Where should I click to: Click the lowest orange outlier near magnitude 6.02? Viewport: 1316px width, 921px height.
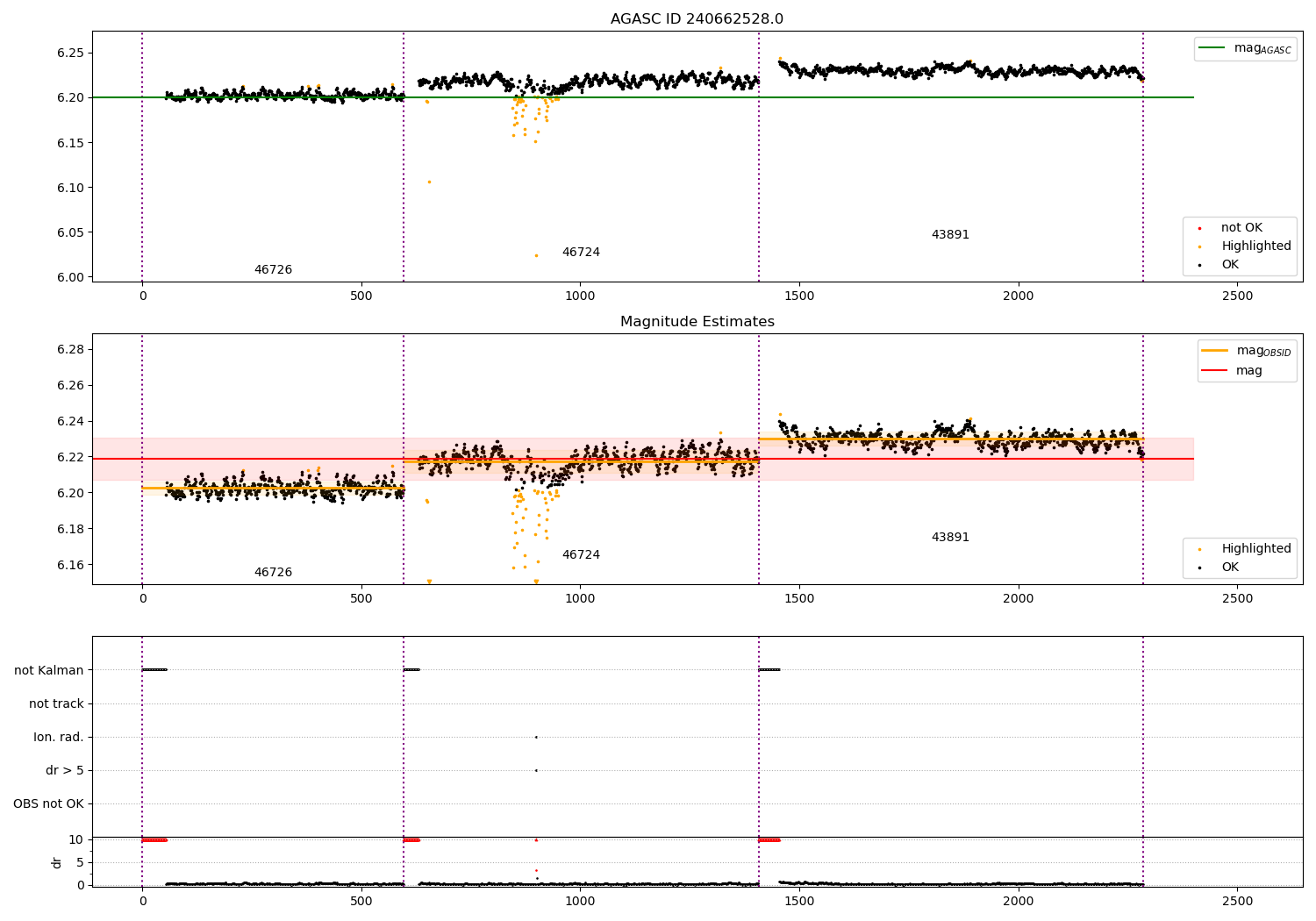tap(536, 255)
